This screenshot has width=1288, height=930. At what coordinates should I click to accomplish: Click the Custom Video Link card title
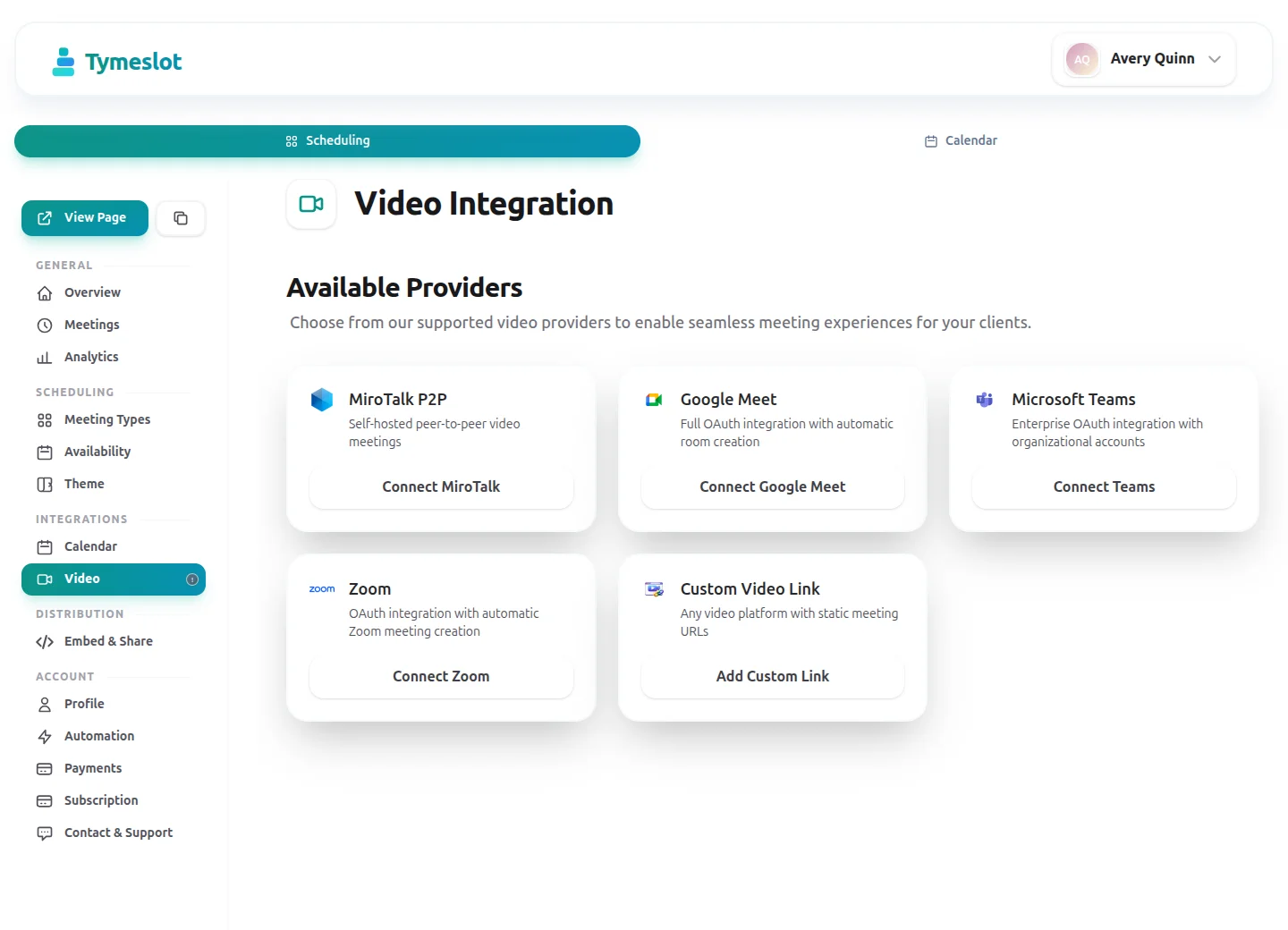[750, 589]
